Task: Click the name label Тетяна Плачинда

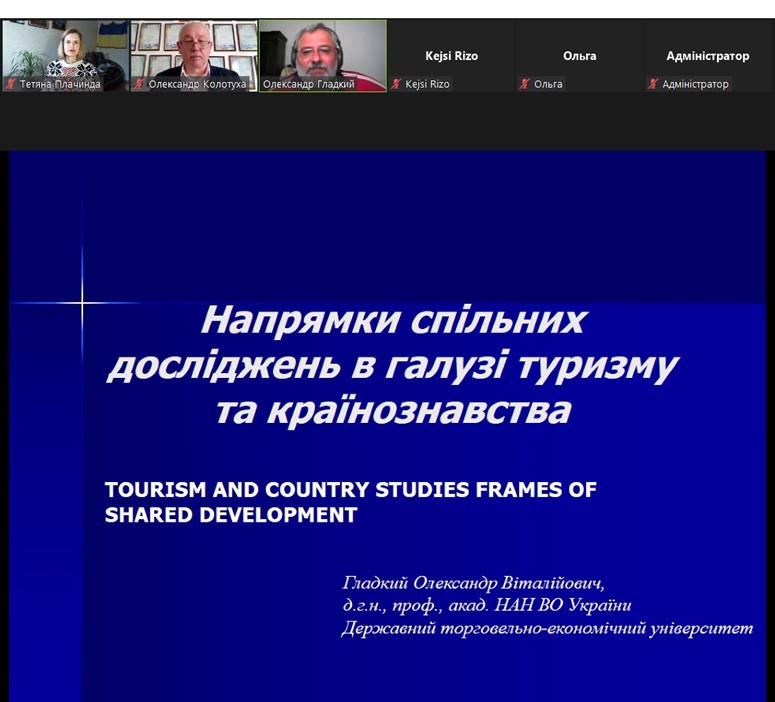Action: click(60, 84)
